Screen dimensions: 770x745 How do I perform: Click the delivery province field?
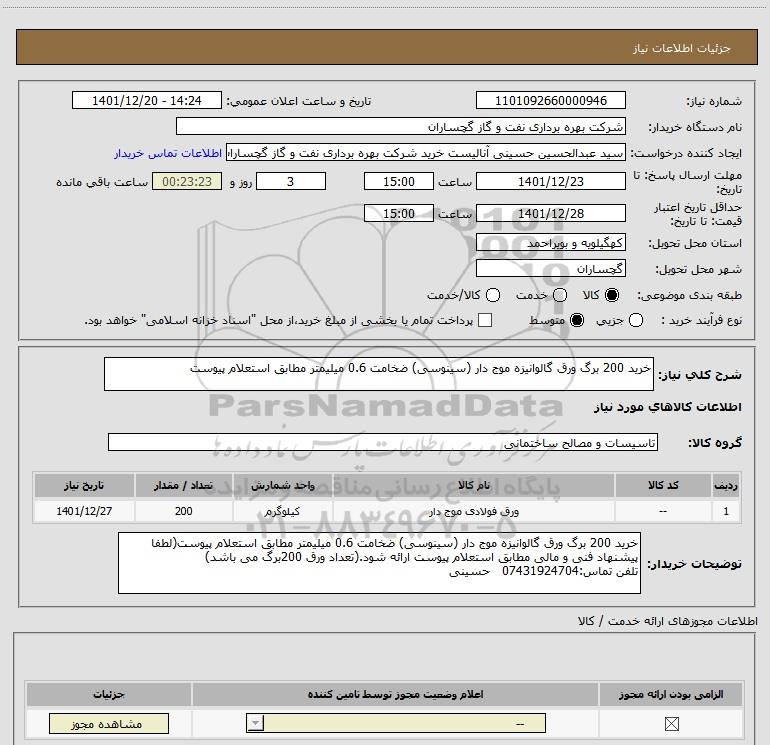tap(550, 243)
